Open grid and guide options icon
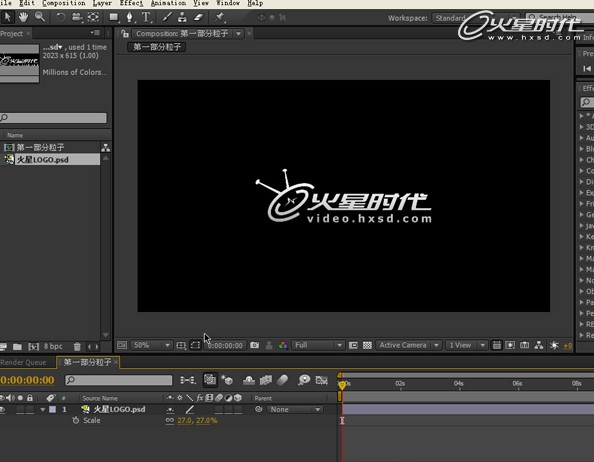Image resolution: width=594 pixels, height=462 pixels. (x=181, y=345)
